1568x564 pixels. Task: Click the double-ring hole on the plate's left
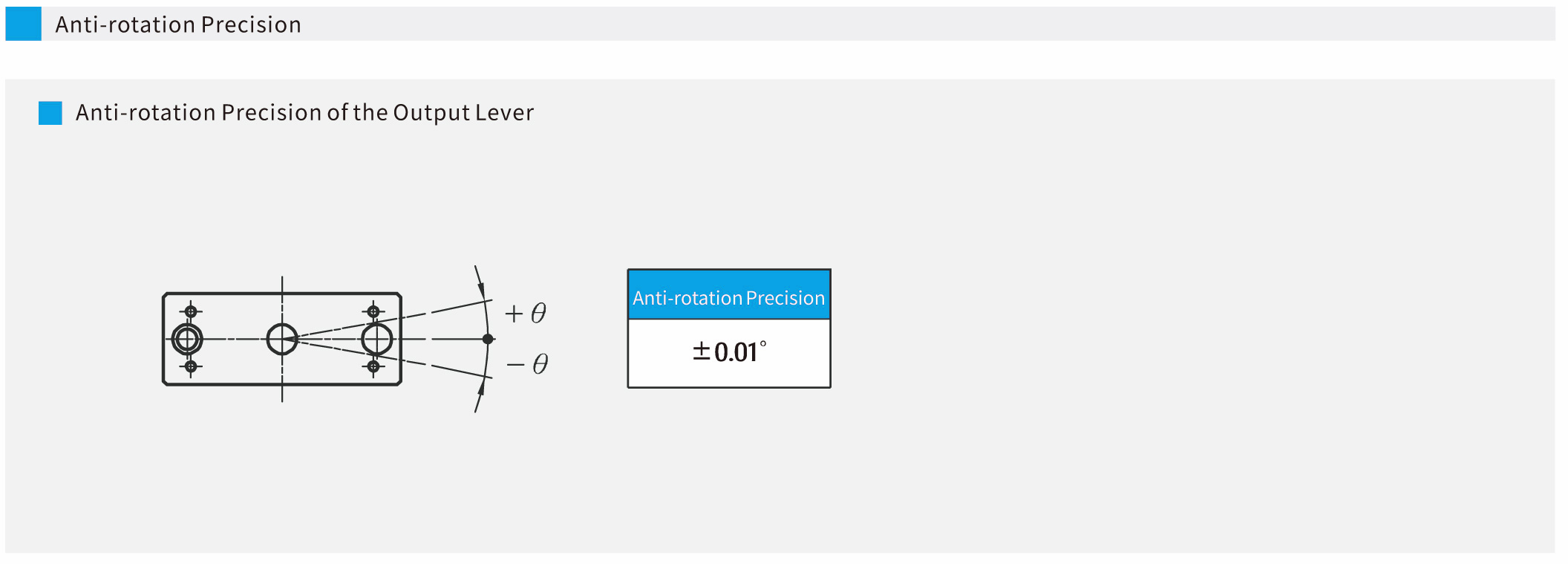pyautogui.click(x=187, y=339)
